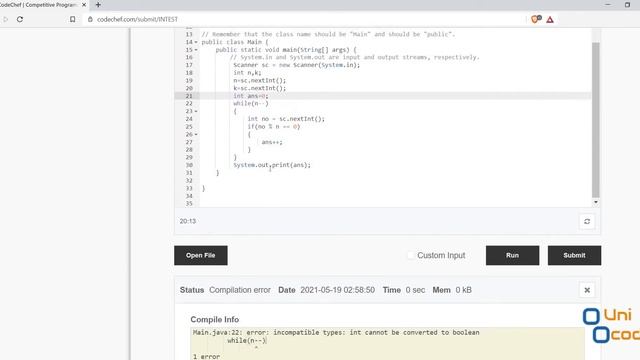Click the browser forward arrow icon
Viewport: 640px width, 360px height.
[5, 19]
